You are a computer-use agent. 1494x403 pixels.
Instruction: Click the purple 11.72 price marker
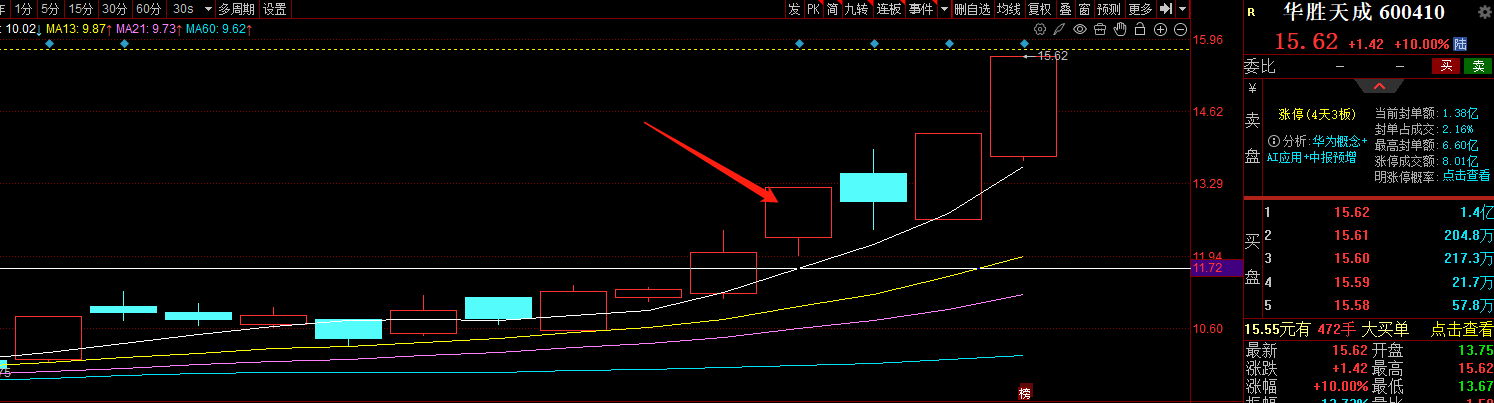(1214, 268)
